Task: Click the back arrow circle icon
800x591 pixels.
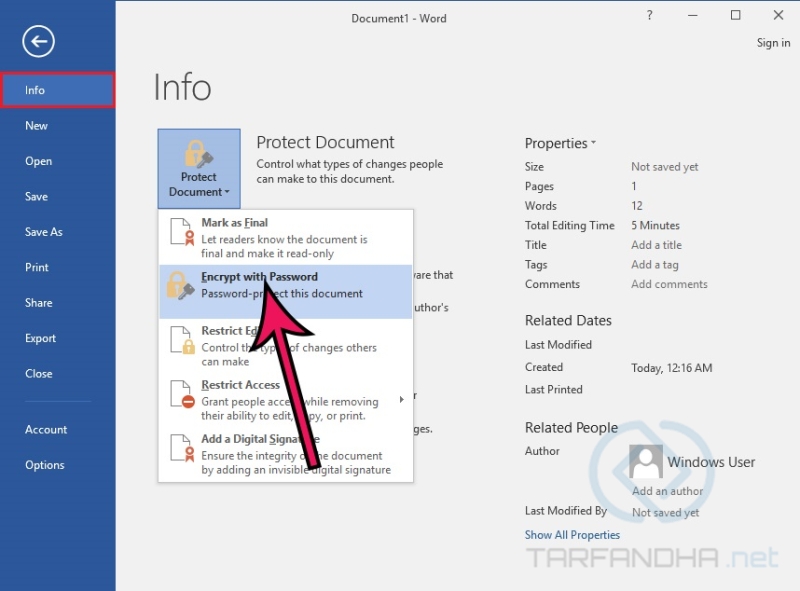Action: [x=38, y=41]
